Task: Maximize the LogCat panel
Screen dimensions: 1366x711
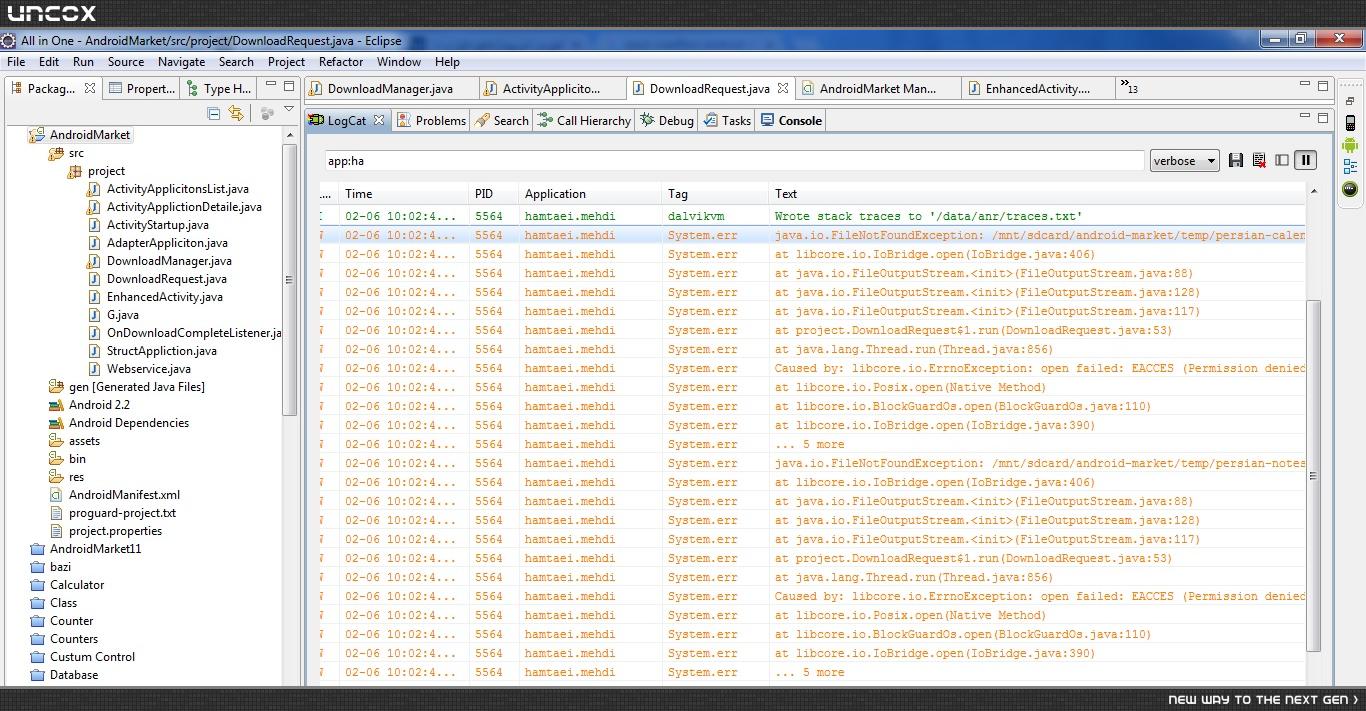Action: (1322, 118)
